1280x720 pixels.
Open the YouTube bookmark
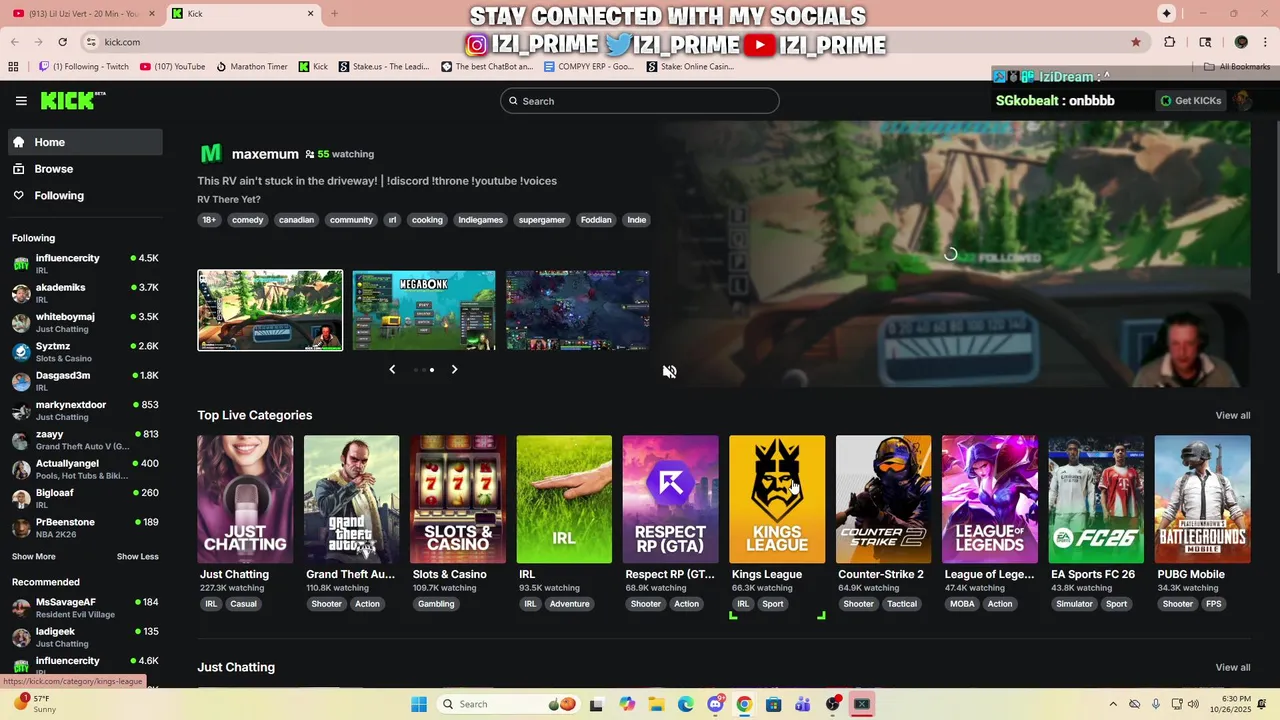point(173,67)
